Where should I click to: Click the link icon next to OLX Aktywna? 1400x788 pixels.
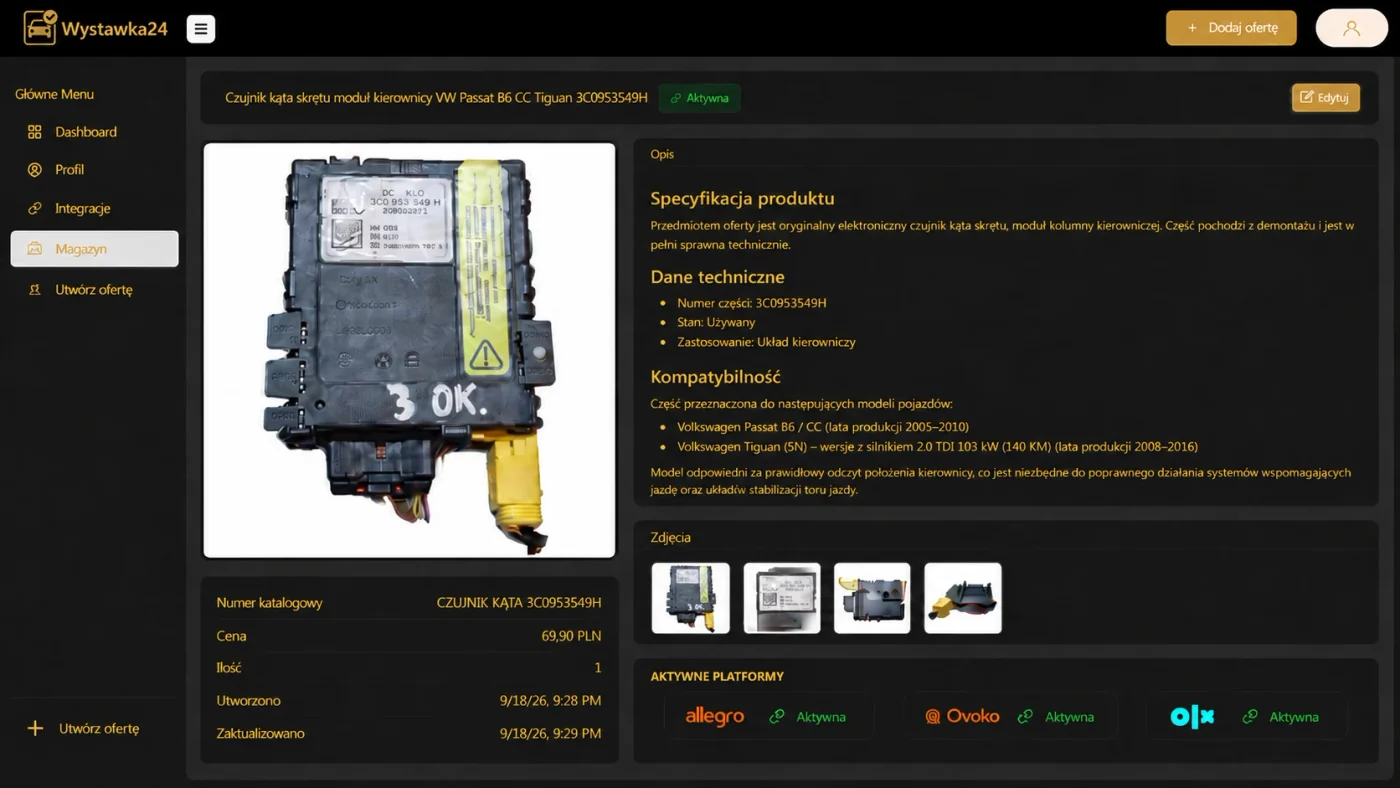coord(1250,717)
